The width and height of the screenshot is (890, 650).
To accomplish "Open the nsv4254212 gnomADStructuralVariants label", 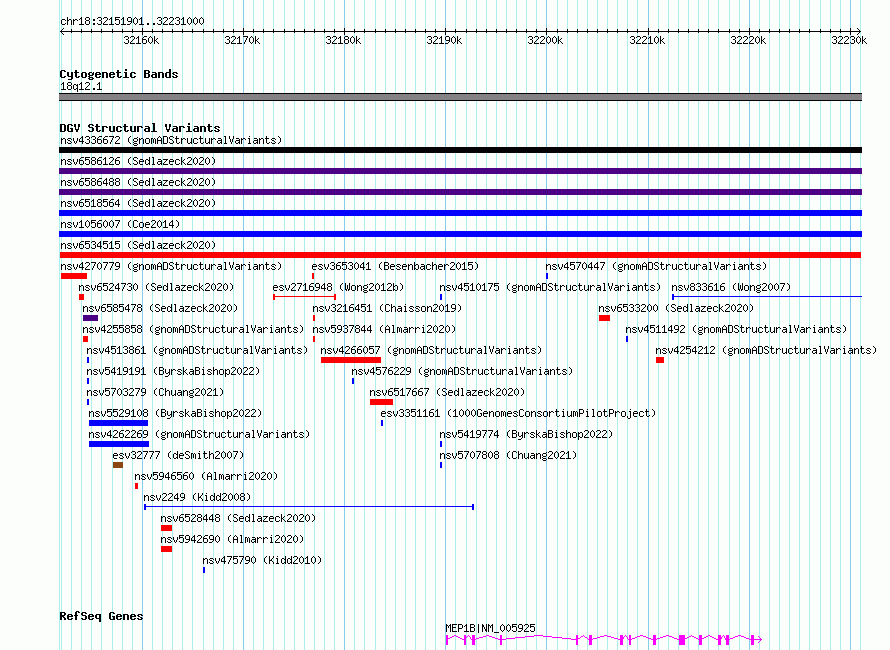I will (766, 350).
